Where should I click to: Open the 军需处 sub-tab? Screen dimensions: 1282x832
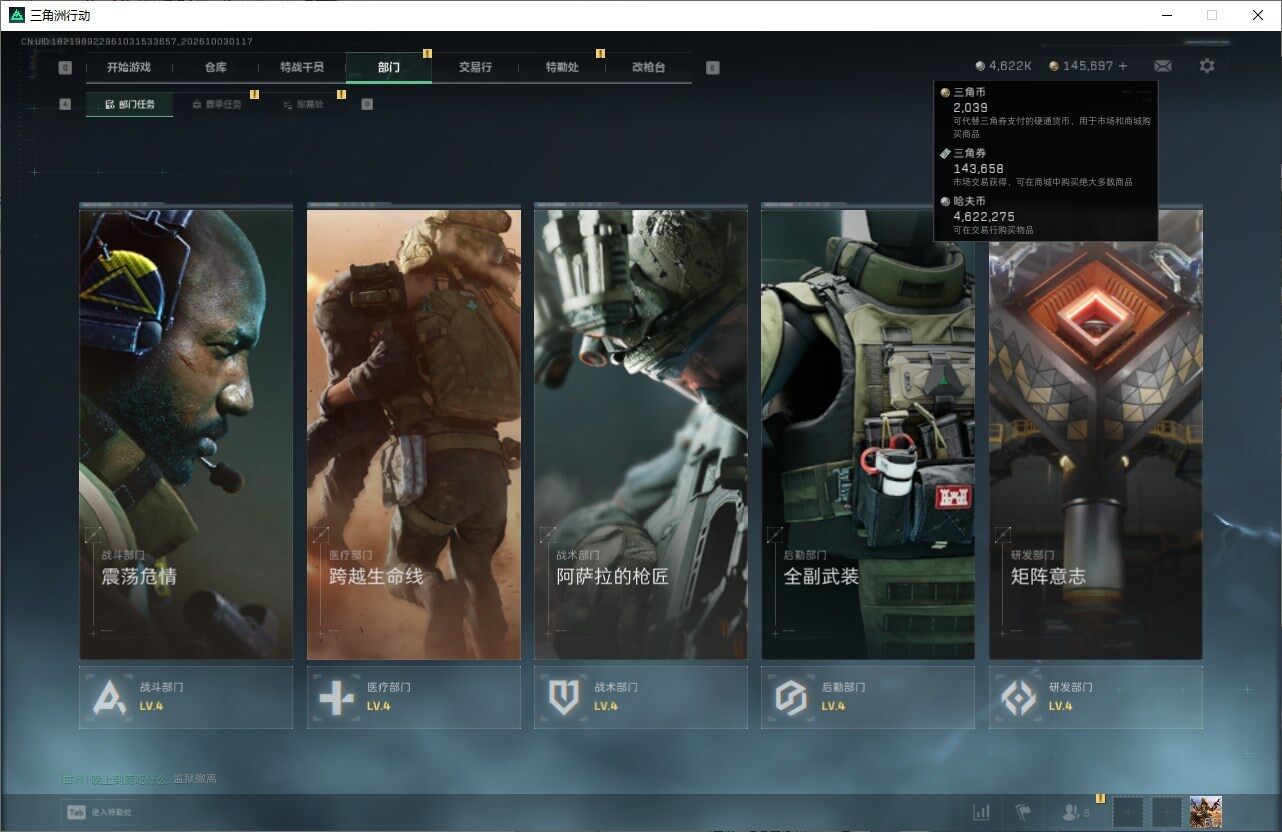[303, 104]
